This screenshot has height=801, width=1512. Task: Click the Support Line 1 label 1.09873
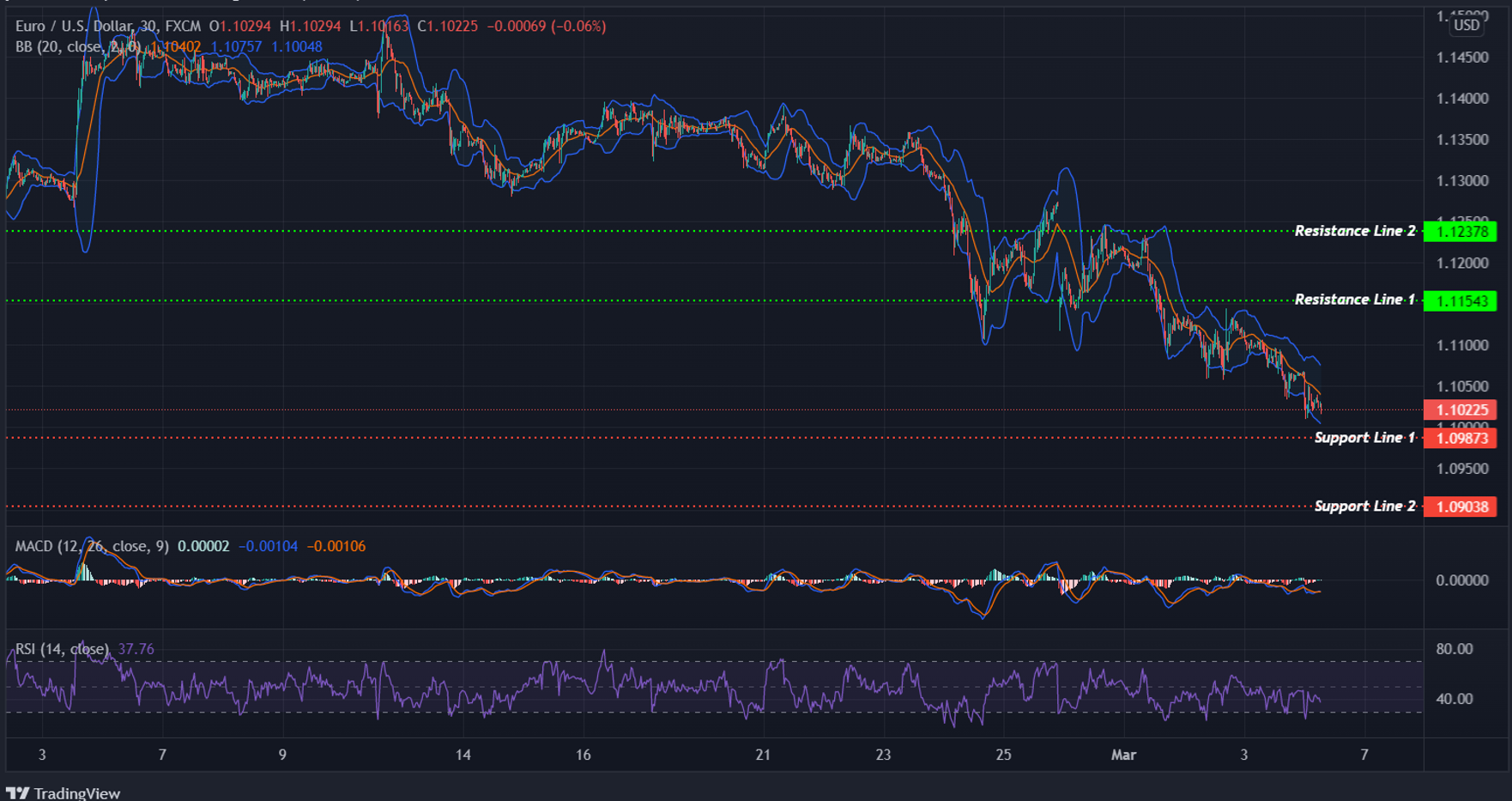tap(1461, 438)
